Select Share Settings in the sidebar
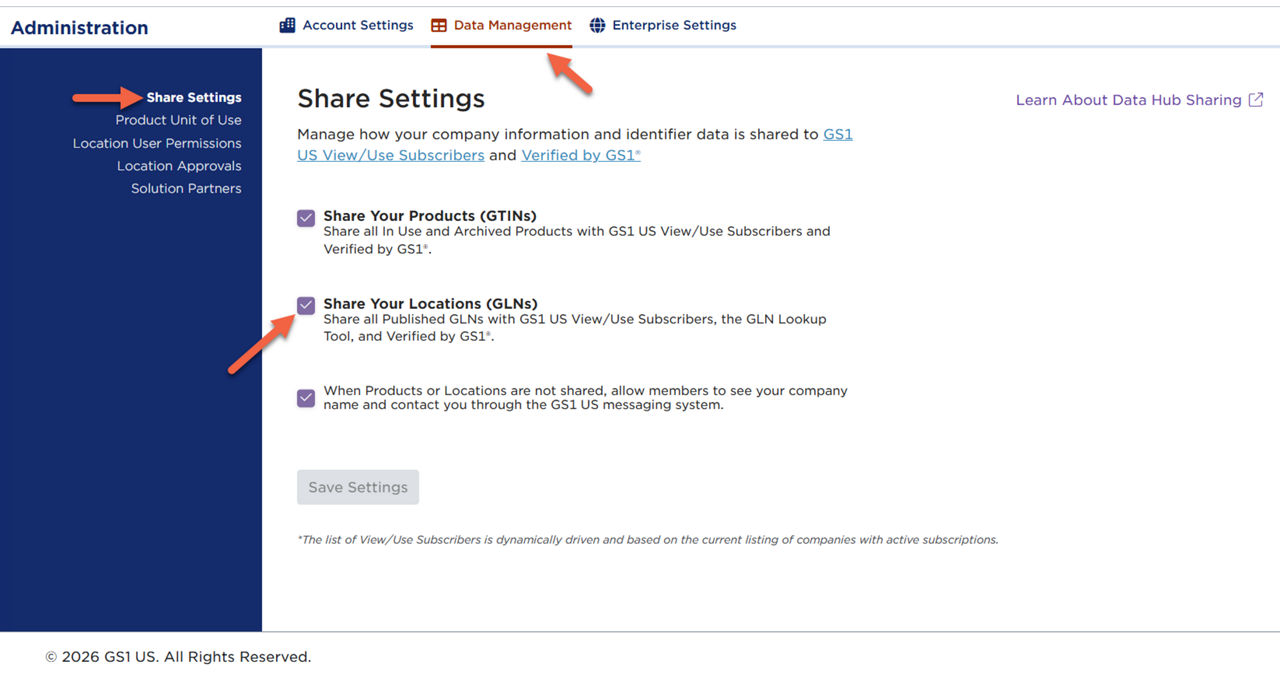Image resolution: width=1280 pixels, height=679 pixels. tap(194, 97)
